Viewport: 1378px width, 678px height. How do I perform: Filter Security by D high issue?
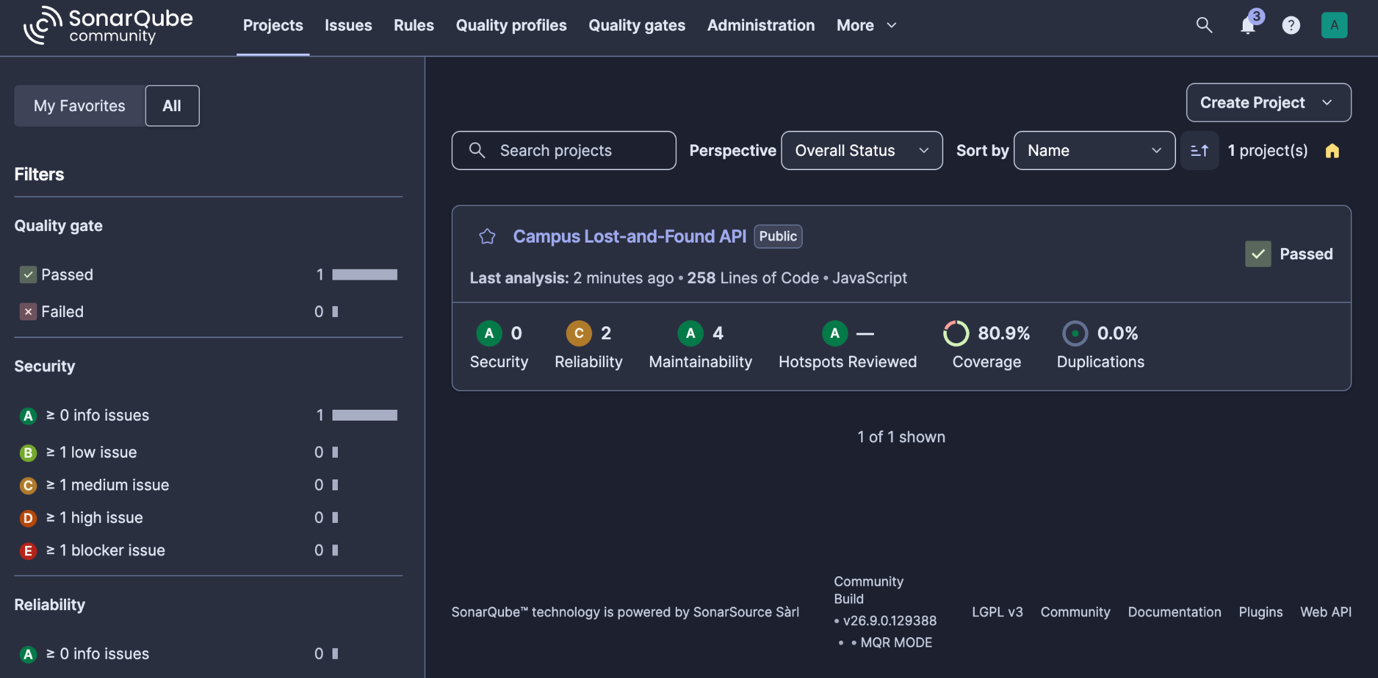click(x=208, y=517)
